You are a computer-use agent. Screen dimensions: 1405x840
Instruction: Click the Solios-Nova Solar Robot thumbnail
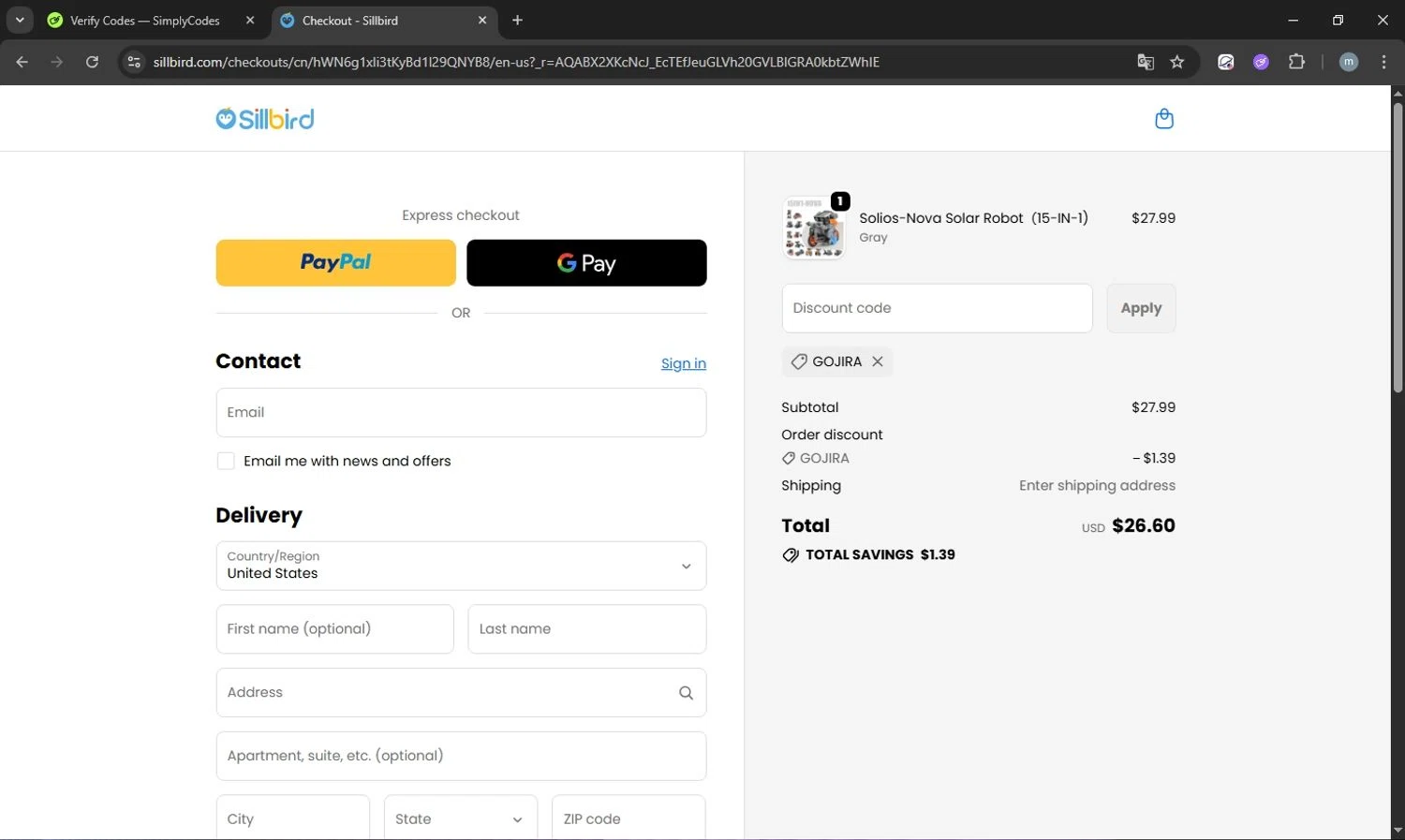point(814,228)
